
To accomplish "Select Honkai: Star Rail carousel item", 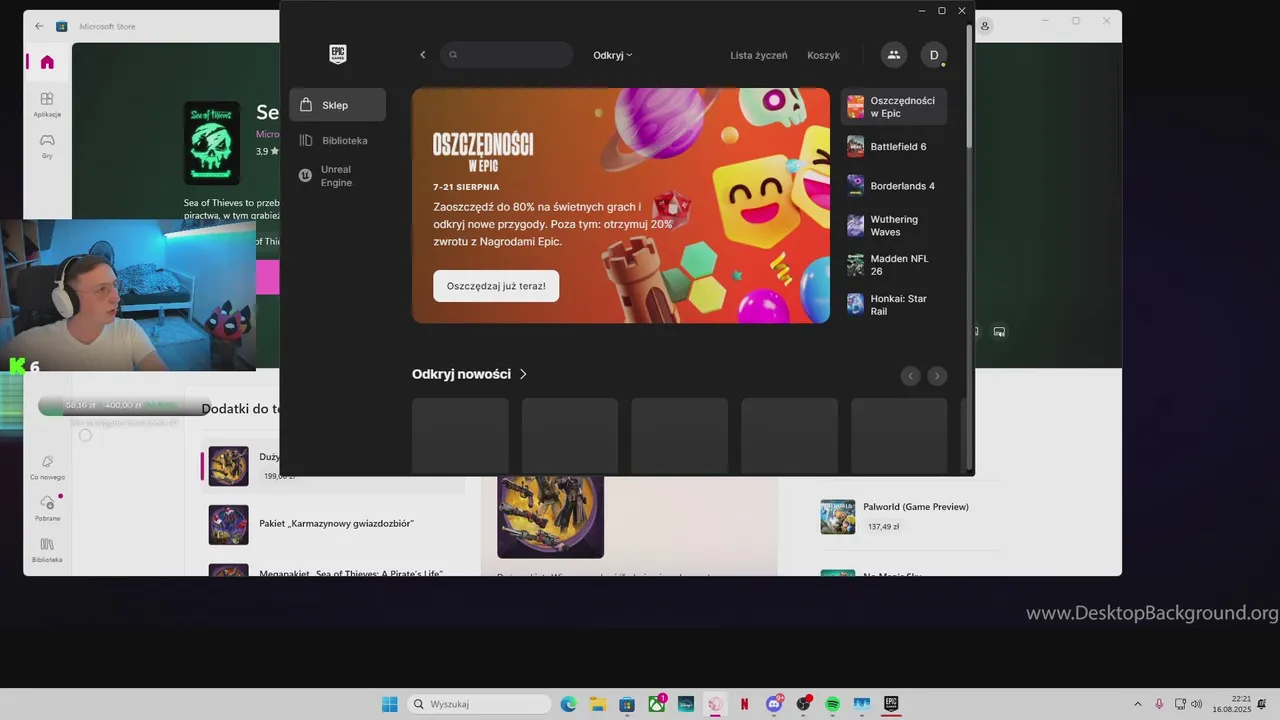I will click(x=893, y=305).
